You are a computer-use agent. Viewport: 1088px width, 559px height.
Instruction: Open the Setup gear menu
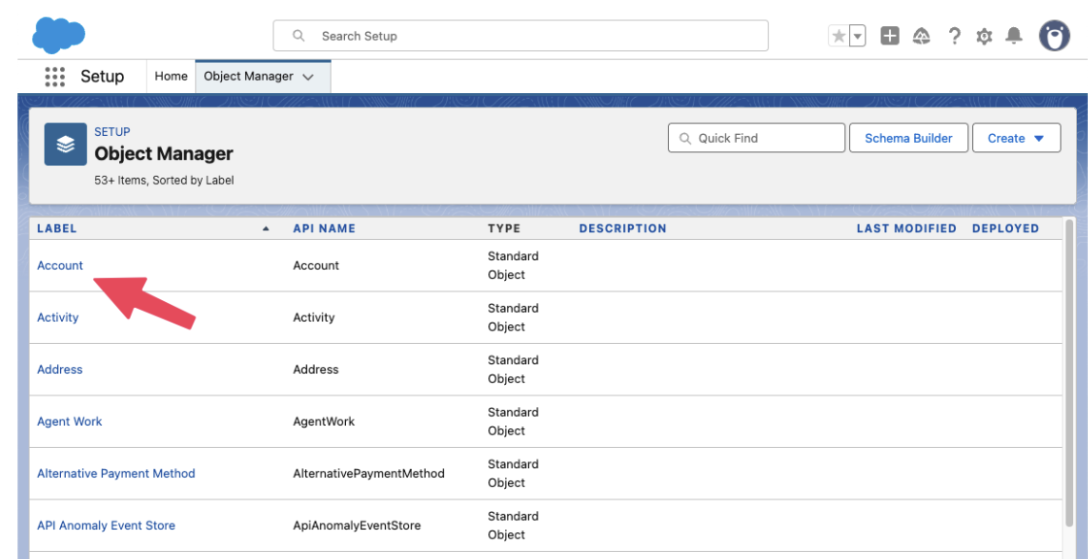click(x=984, y=36)
